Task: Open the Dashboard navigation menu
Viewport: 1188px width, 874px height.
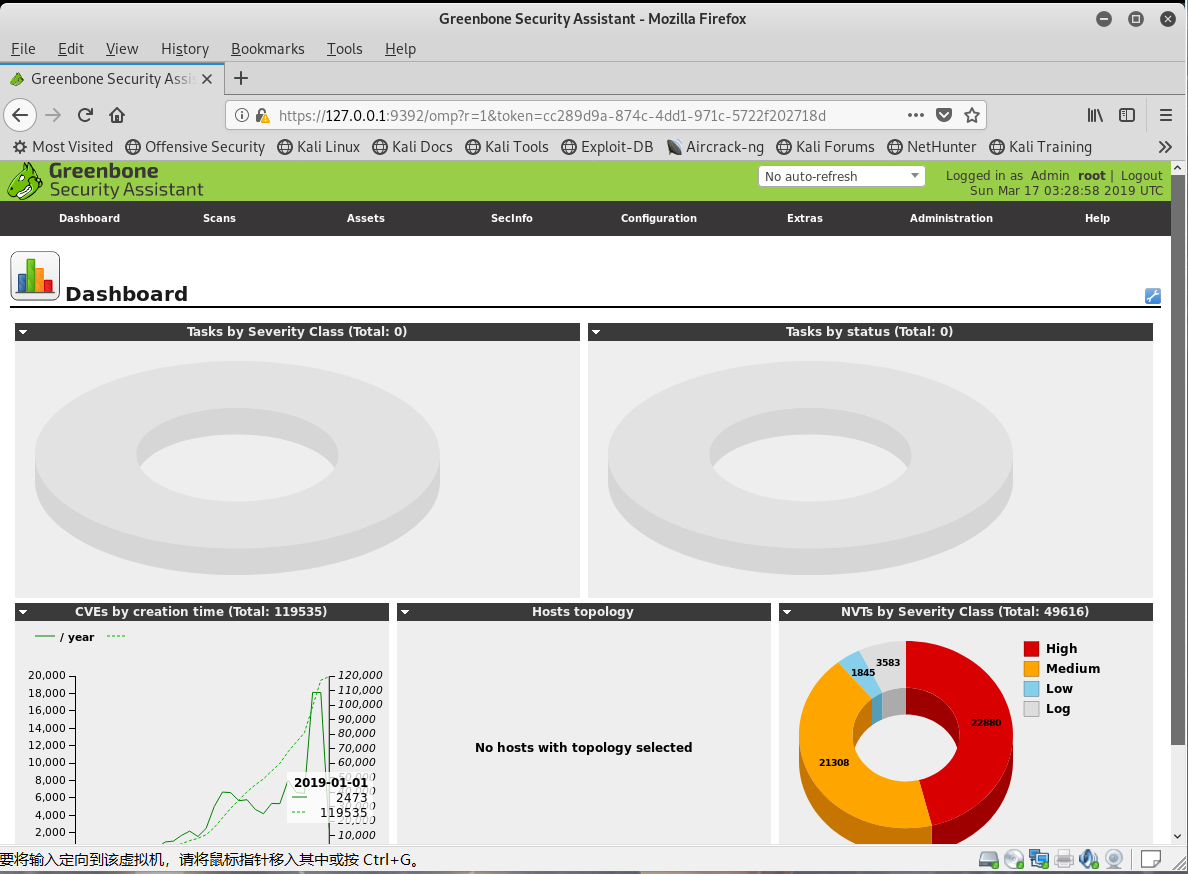Action: point(89,218)
